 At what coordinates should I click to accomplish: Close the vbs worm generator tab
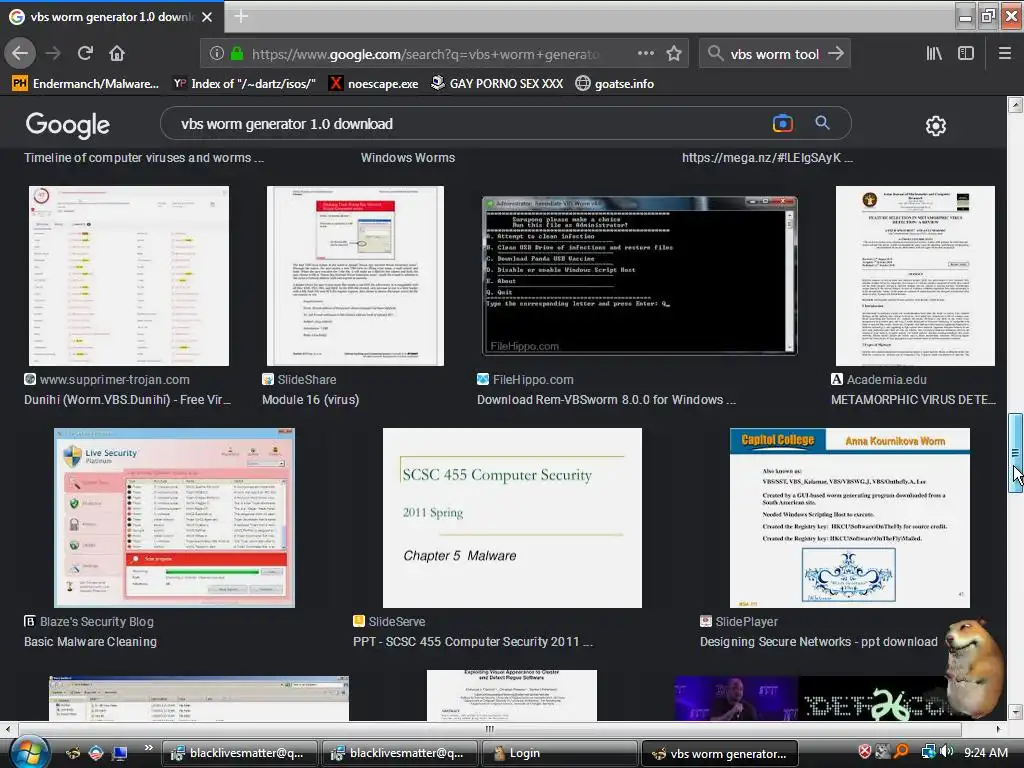(x=207, y=17)
